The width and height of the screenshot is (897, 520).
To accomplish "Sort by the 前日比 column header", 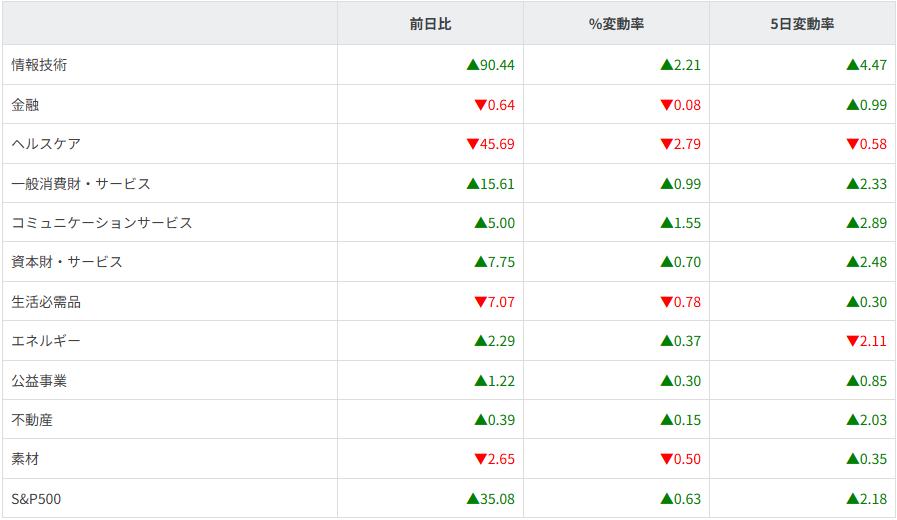I will [x=430, y=23].
